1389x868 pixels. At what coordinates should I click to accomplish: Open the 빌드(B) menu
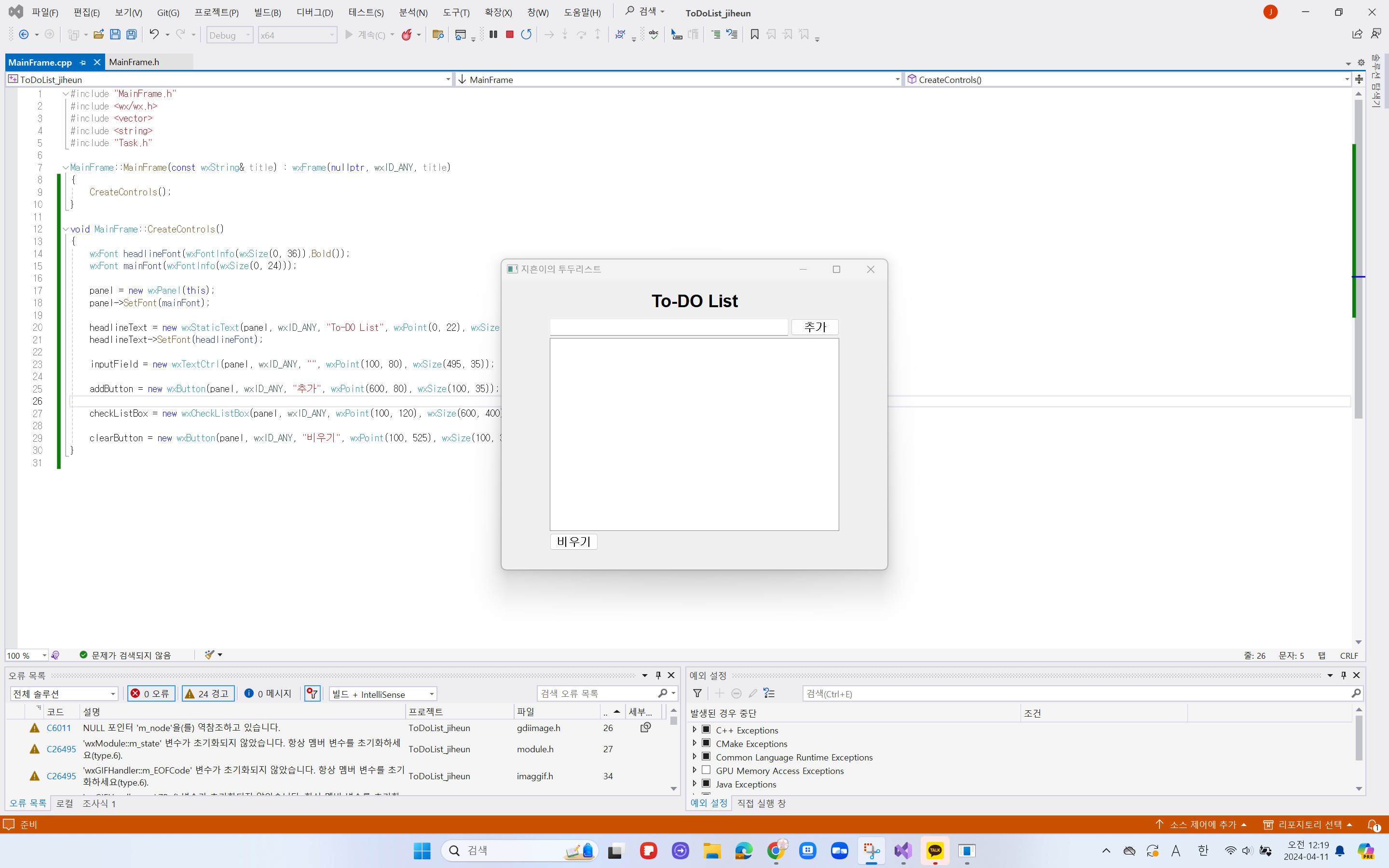(268, 13)
